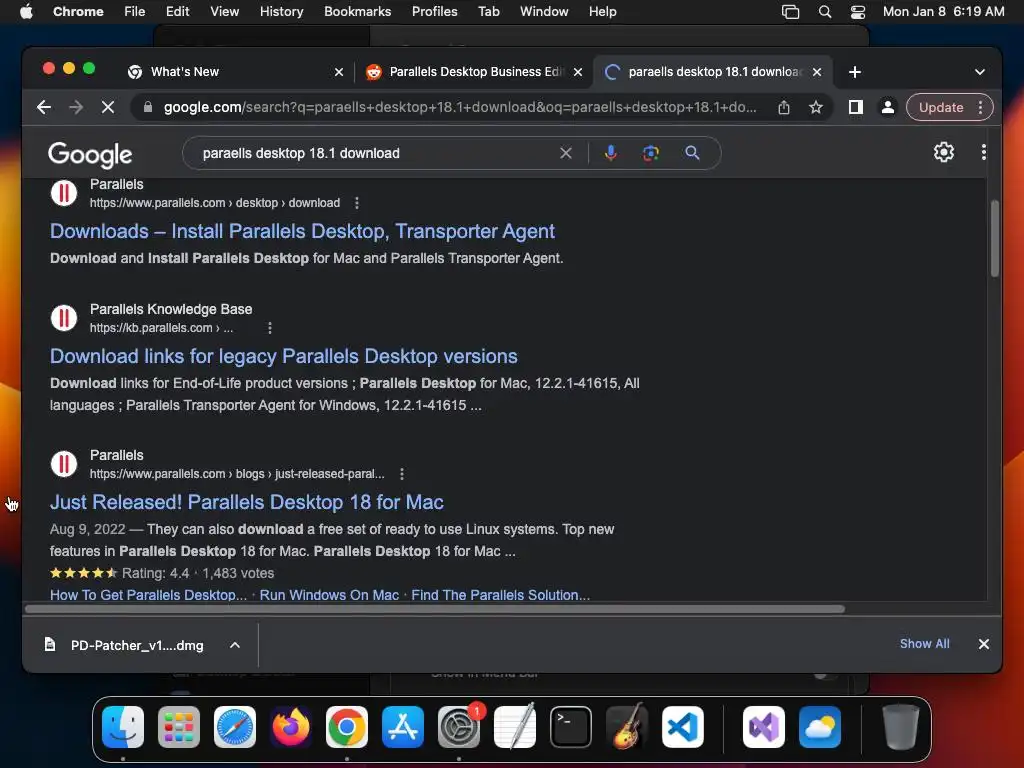Clear the Google search box text
This screenshot has height=768, width=1024.
566,153
